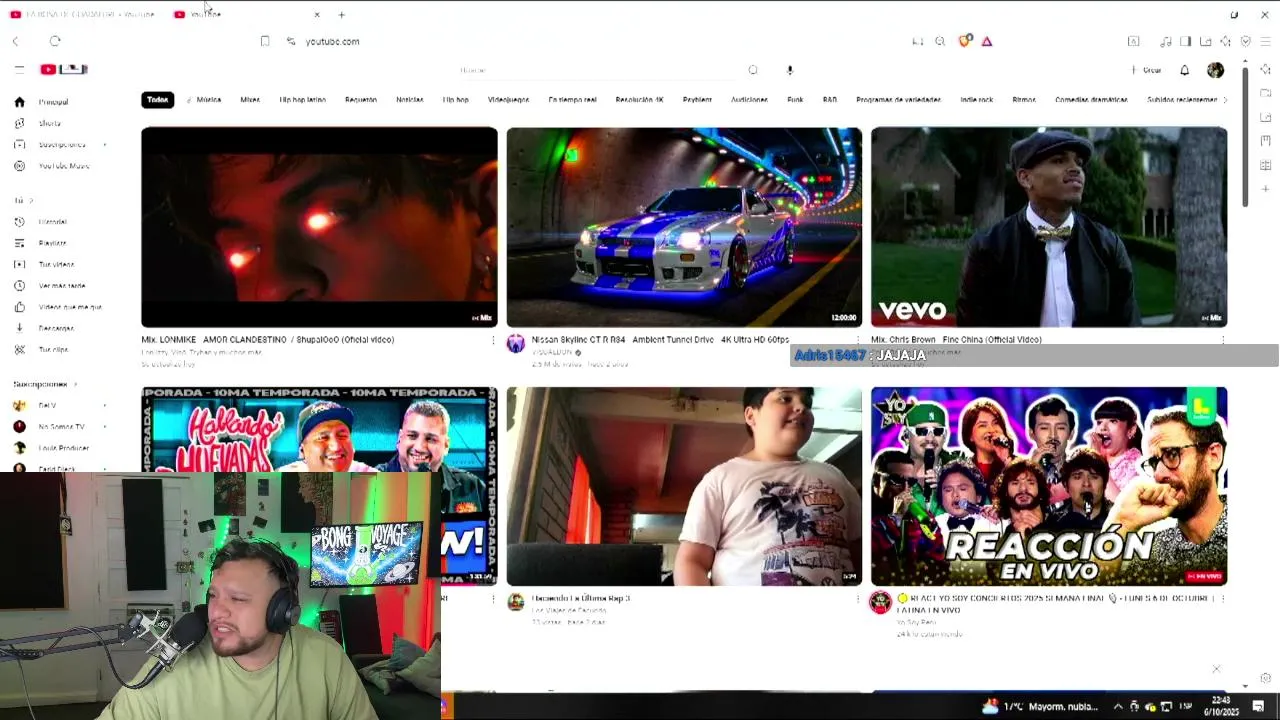This screenshot has width=1280, height=720.
Task: Open the YouTube hamburger guide menu
Action: [19, 69]
